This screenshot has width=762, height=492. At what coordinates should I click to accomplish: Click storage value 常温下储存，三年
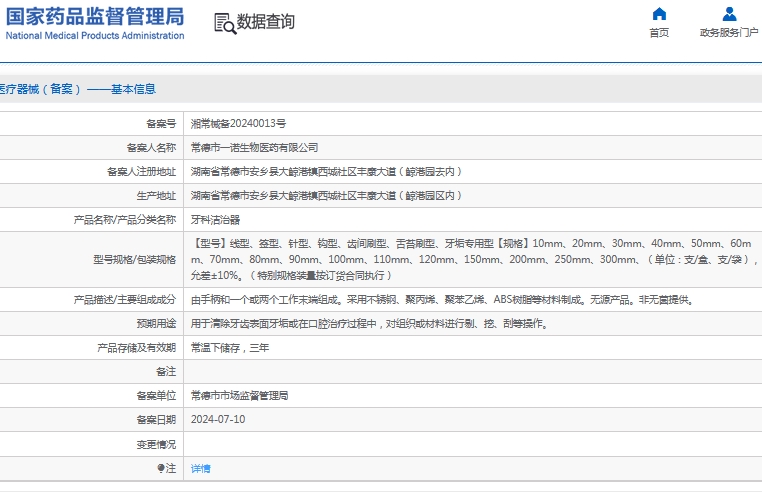click(x=229, y=348)
